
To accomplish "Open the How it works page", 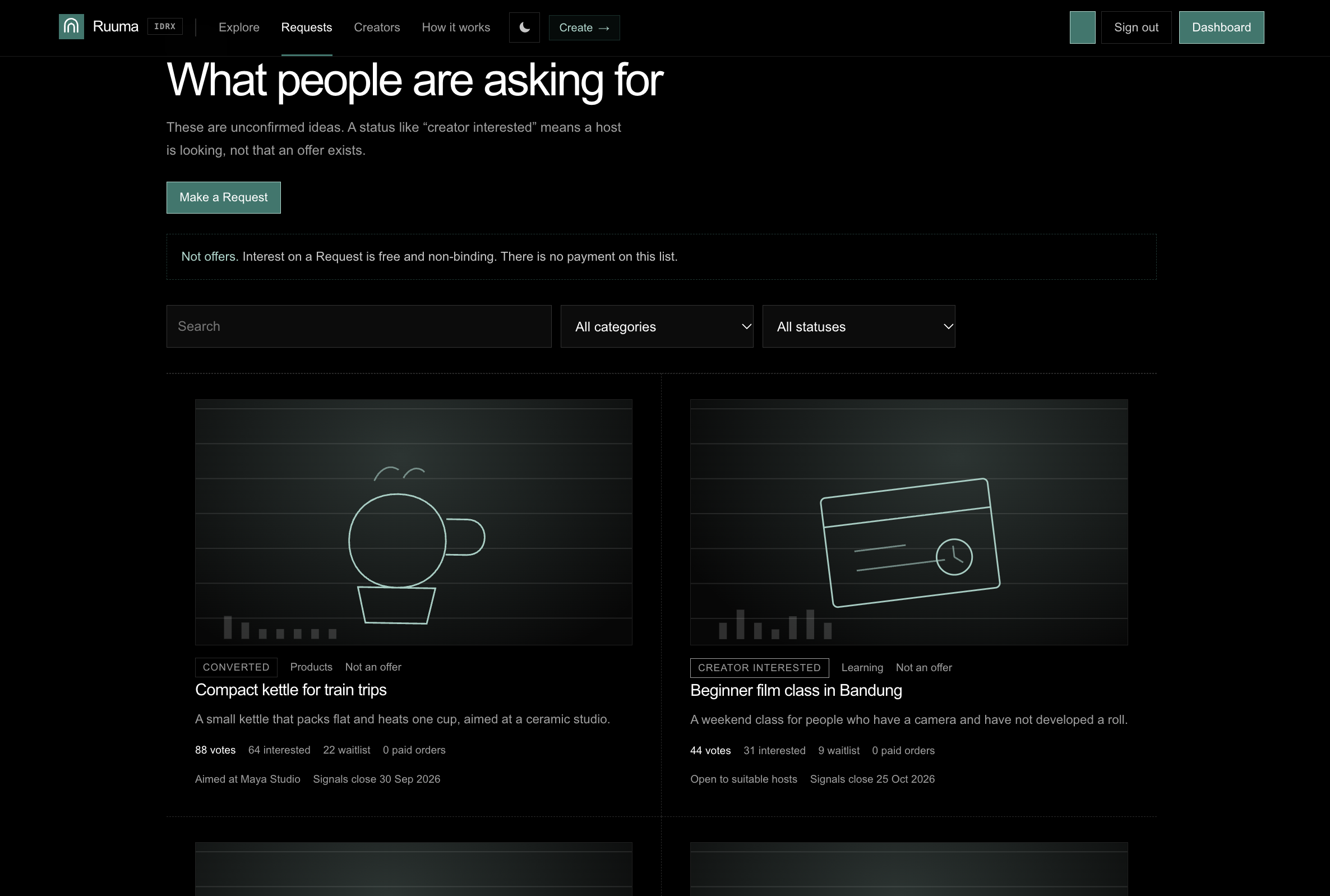I will point(456,27).
